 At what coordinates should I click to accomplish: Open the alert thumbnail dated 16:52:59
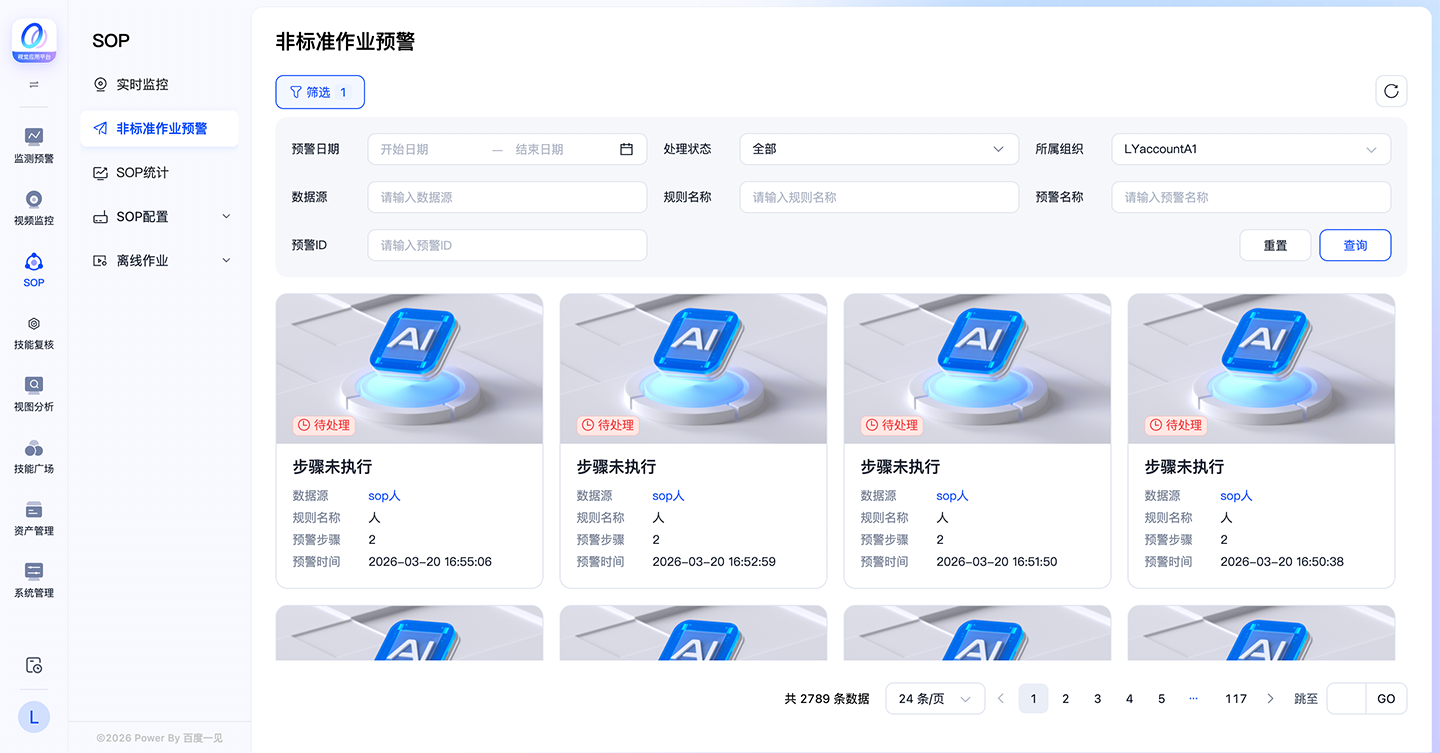click(x=694, y=369)
